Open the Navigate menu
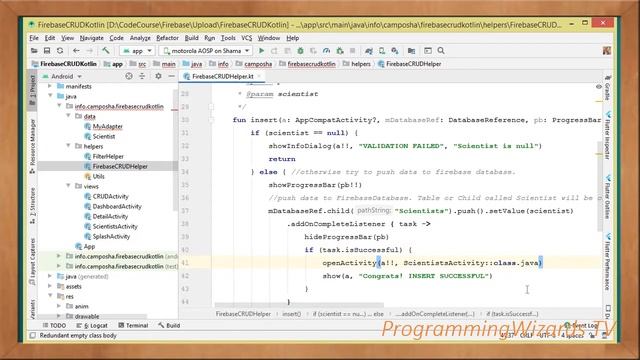Image resolution: width=640 pixels, height=360 pixels. coord(91,38)
